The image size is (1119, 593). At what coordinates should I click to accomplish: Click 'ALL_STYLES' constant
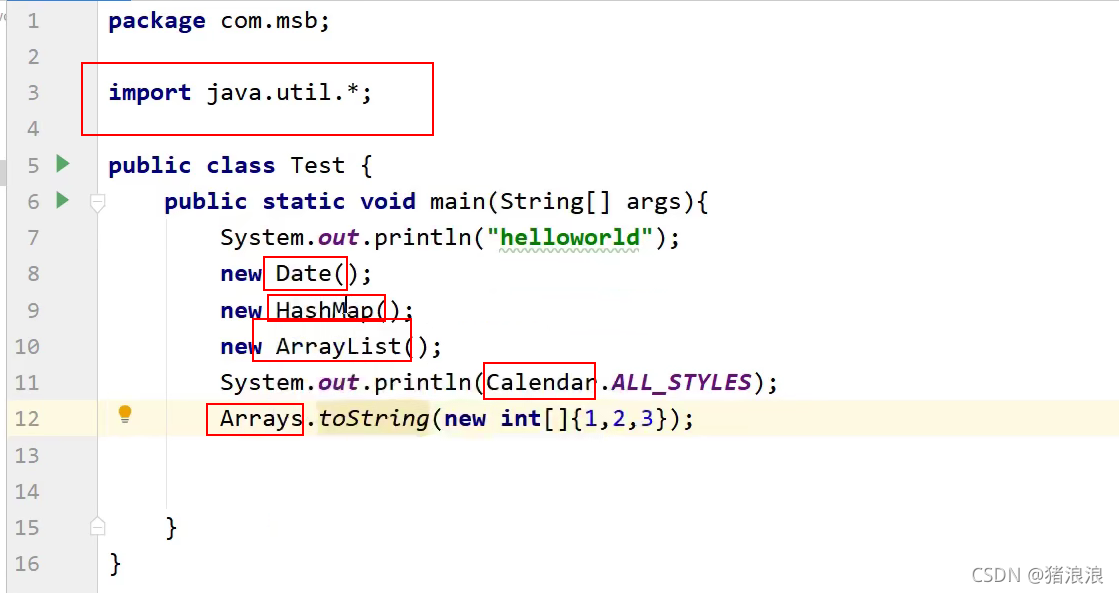682,382
